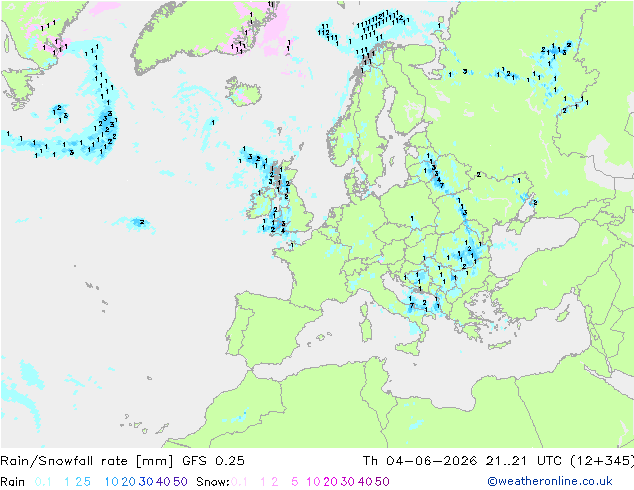Viewport: 634px width, 490px height.
Task: Pick the snow legend 20 value
Action: tap(330, 482)
